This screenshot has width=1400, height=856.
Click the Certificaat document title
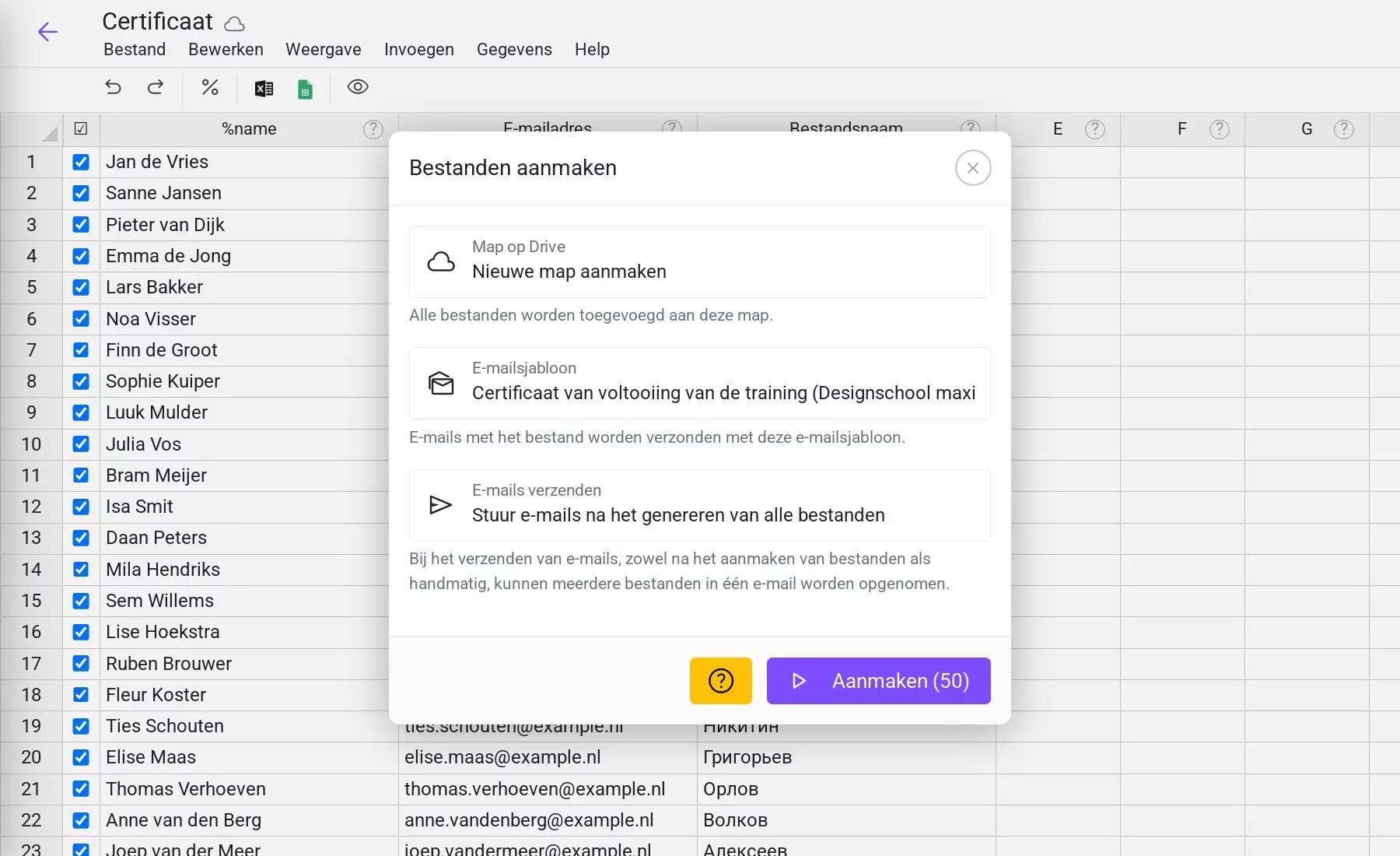coord(157,22)
